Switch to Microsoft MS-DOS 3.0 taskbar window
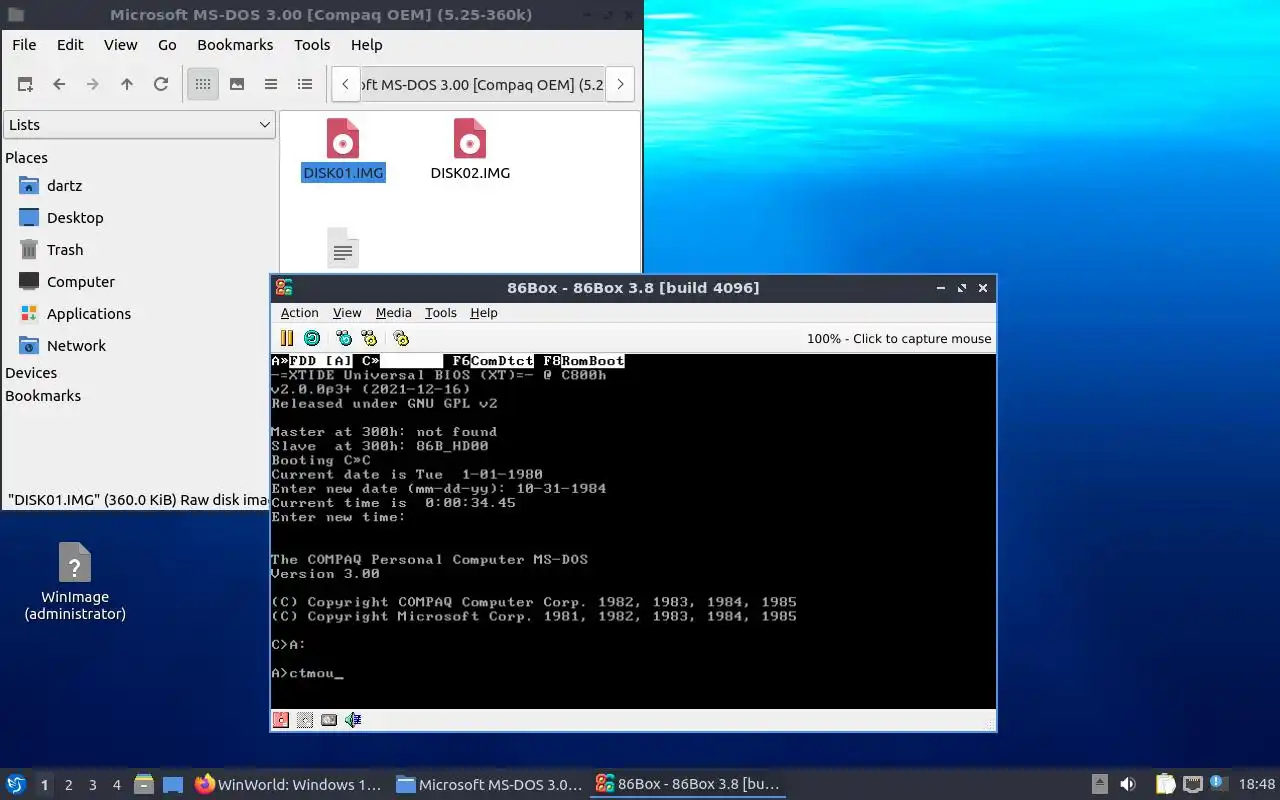 (489, 785)
